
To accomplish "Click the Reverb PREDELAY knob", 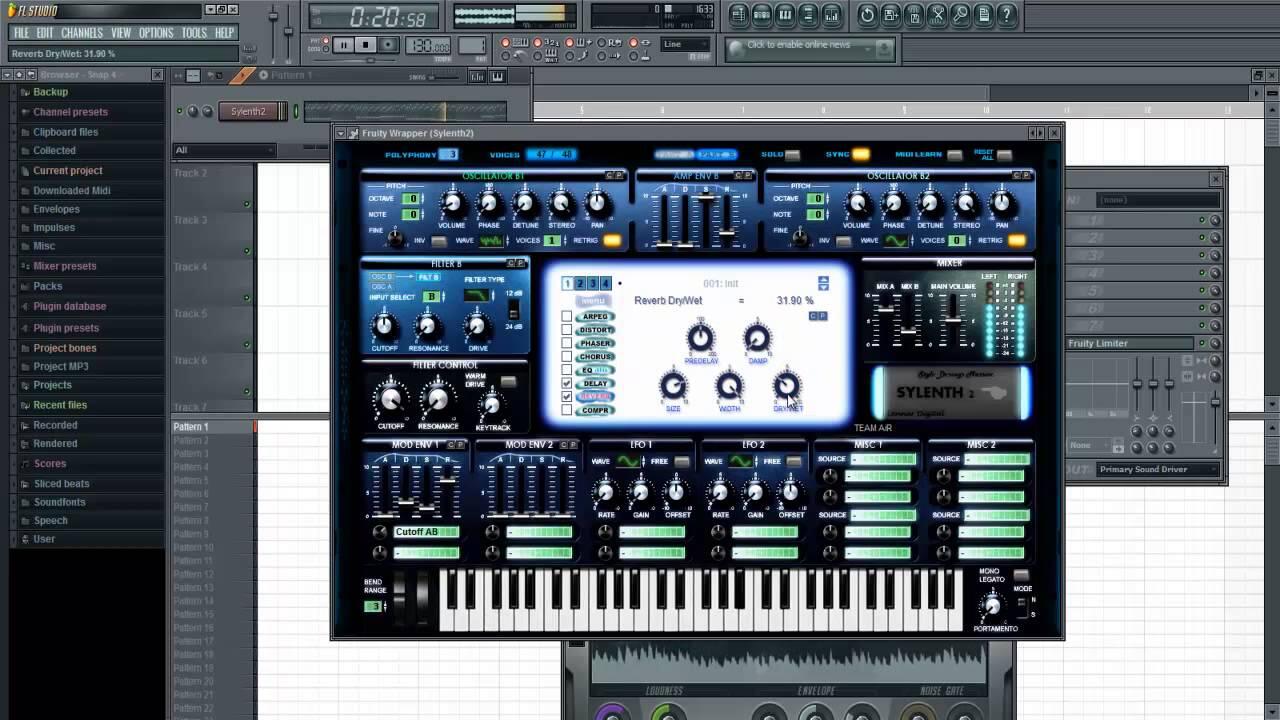I will (700, 337).
